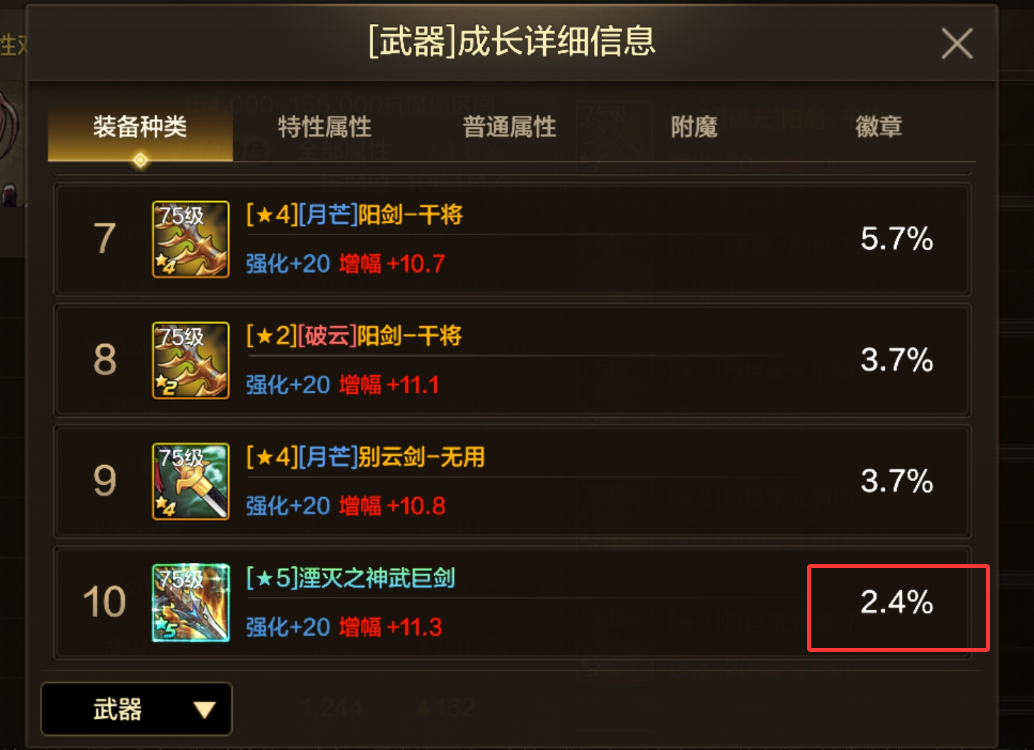This screenshot has width=1034, height=750.
Task: Open the 普通属性 tab
Action: [509, 127]
